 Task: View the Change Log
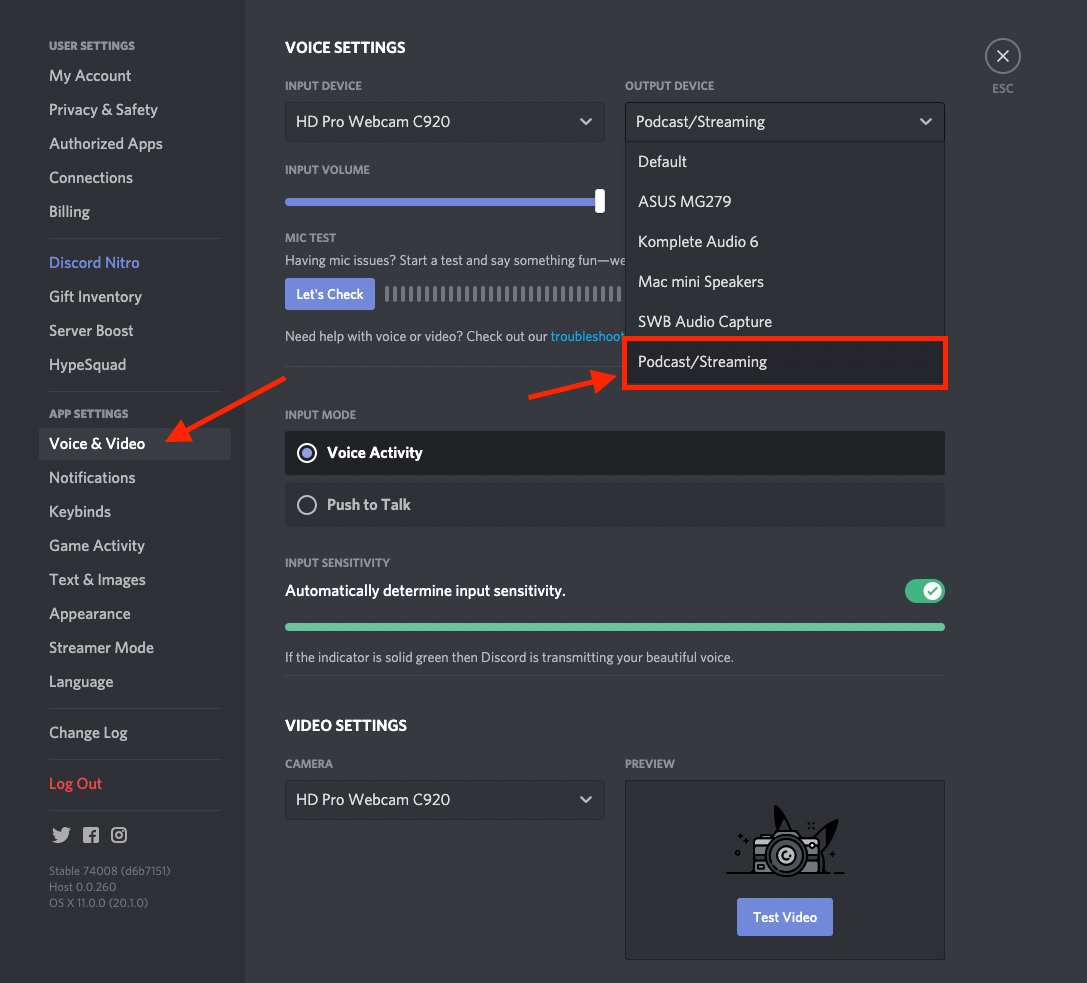[88, 733]
